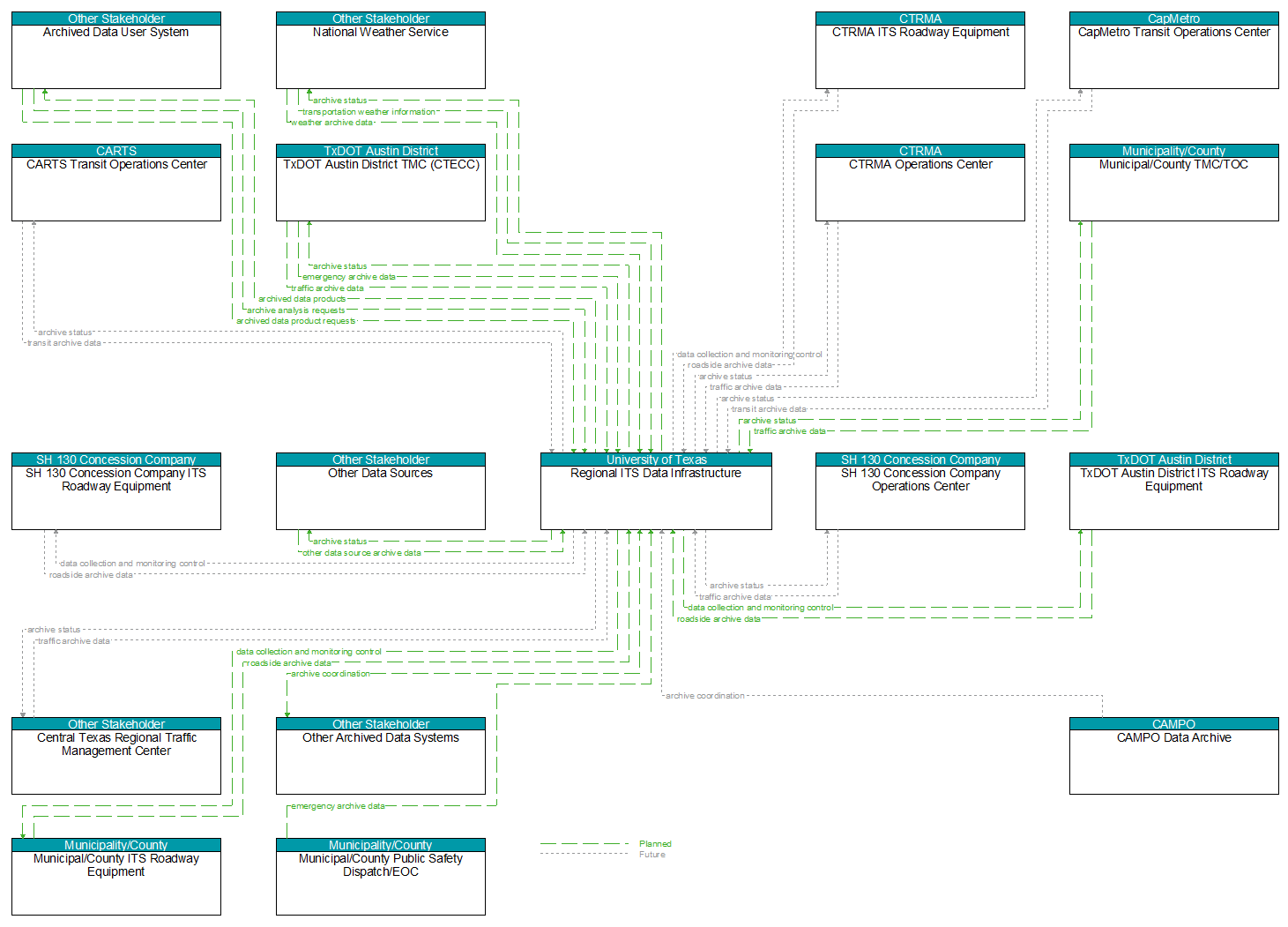1288x927 pixels.
Task: Select green 'roadside archive data' label near TxDOT roadway equipment
Action: [718, 619]
